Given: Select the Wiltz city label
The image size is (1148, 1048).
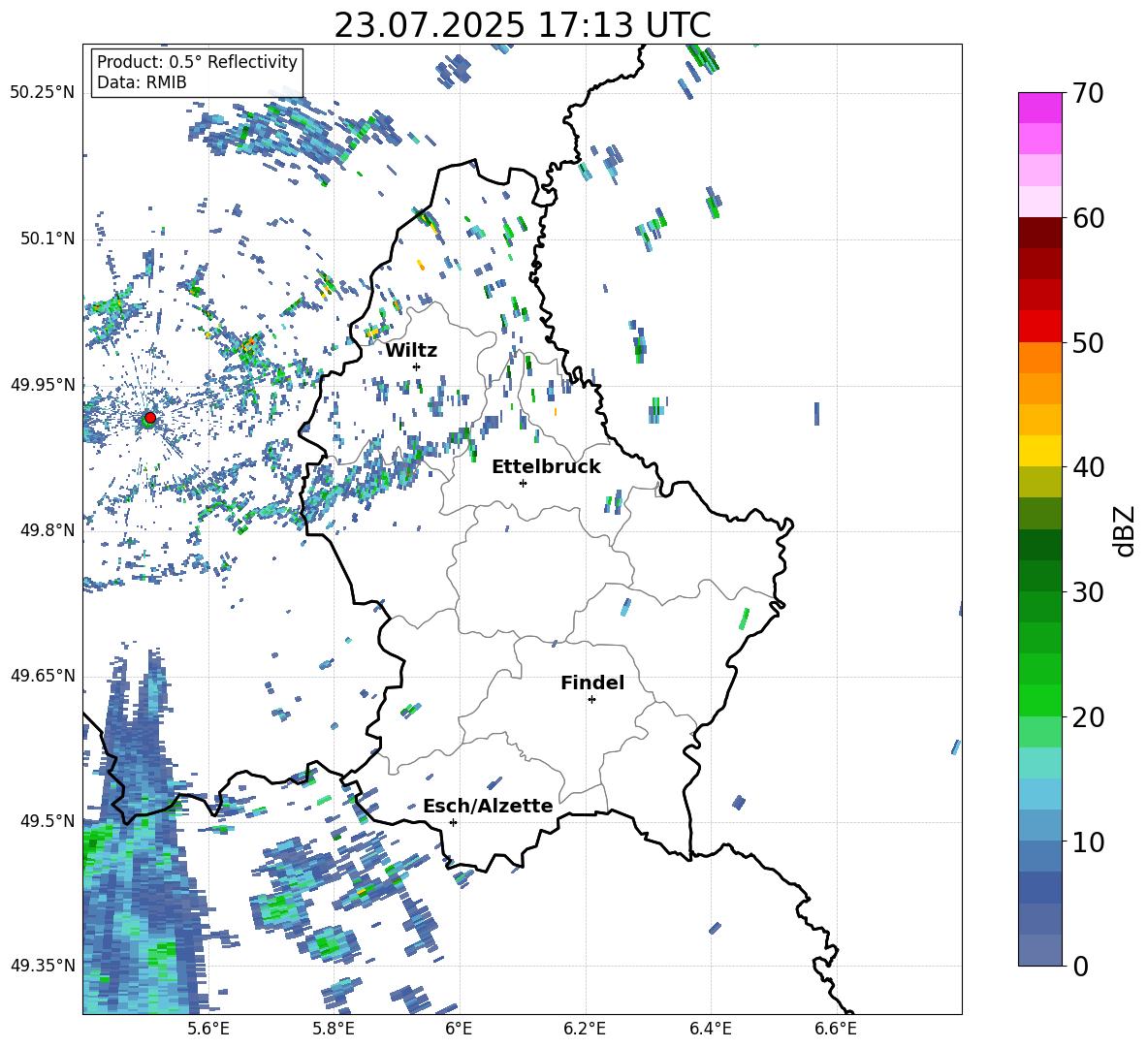Looking at the screenshot, I should [411, 351].
